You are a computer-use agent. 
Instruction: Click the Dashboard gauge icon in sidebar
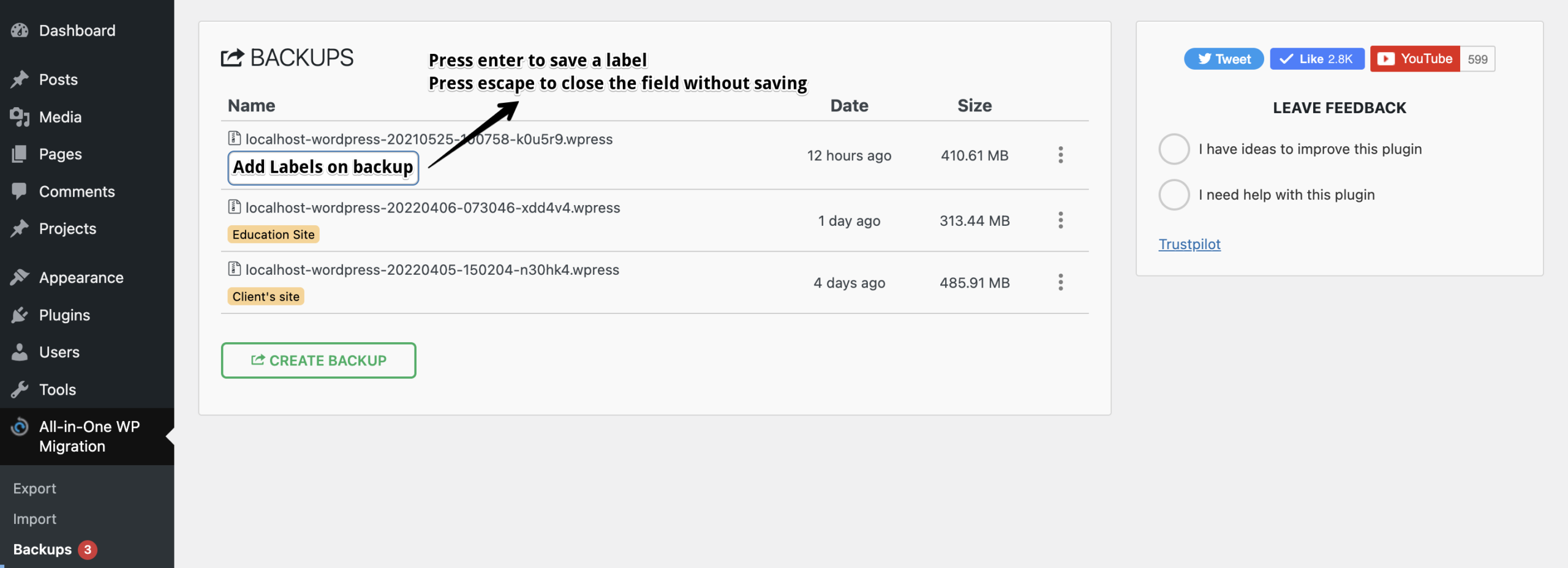(20, 31)
